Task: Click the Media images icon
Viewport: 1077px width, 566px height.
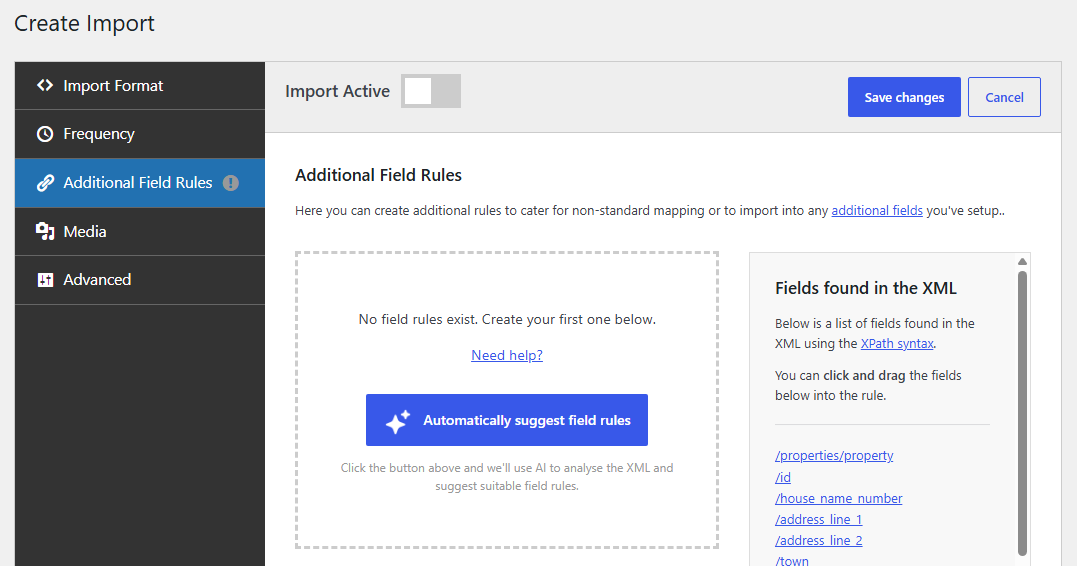Action: tap(45, 231)
